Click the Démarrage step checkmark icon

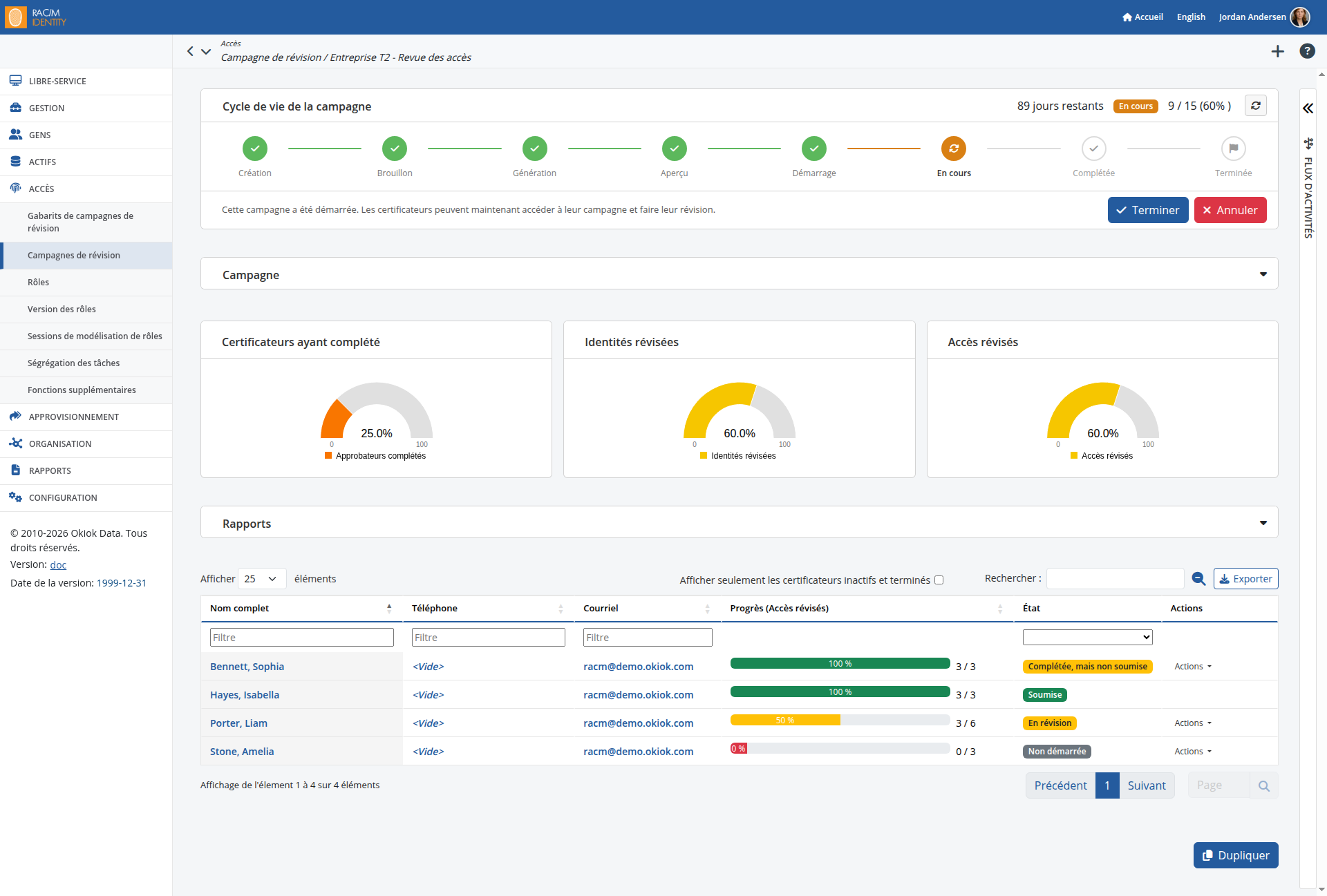point(814,149)
